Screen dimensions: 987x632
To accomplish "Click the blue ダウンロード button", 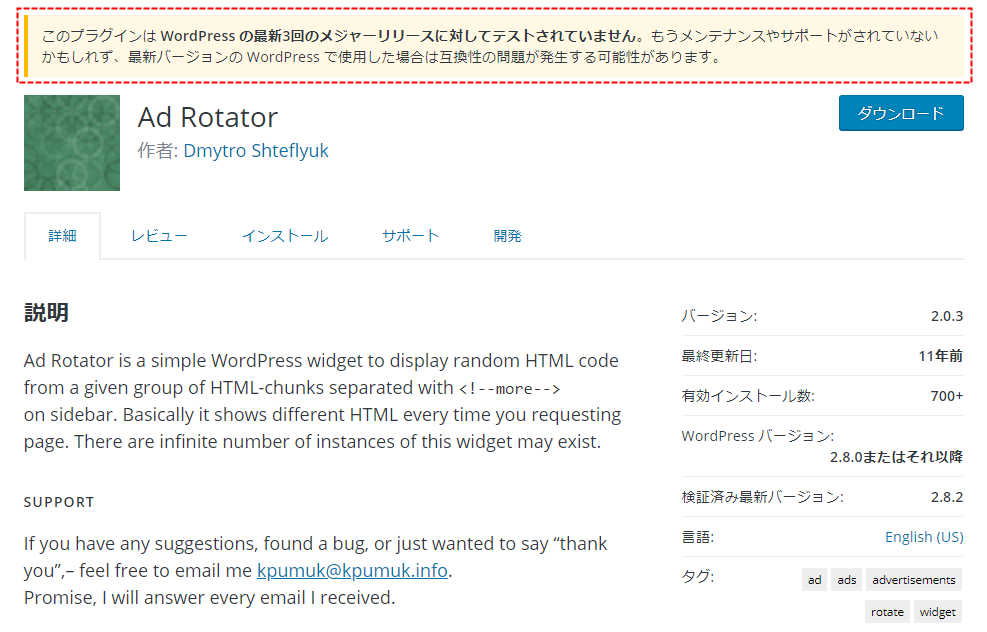I will 901,113.
